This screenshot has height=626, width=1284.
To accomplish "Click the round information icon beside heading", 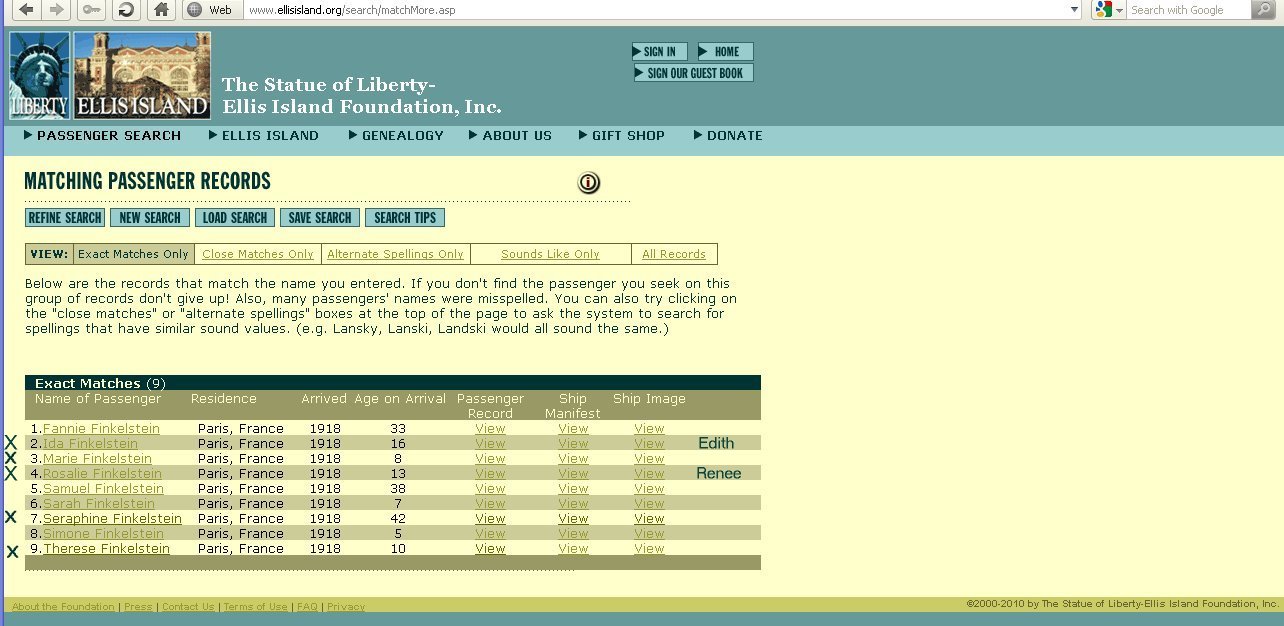I will (x=589, y=183).
